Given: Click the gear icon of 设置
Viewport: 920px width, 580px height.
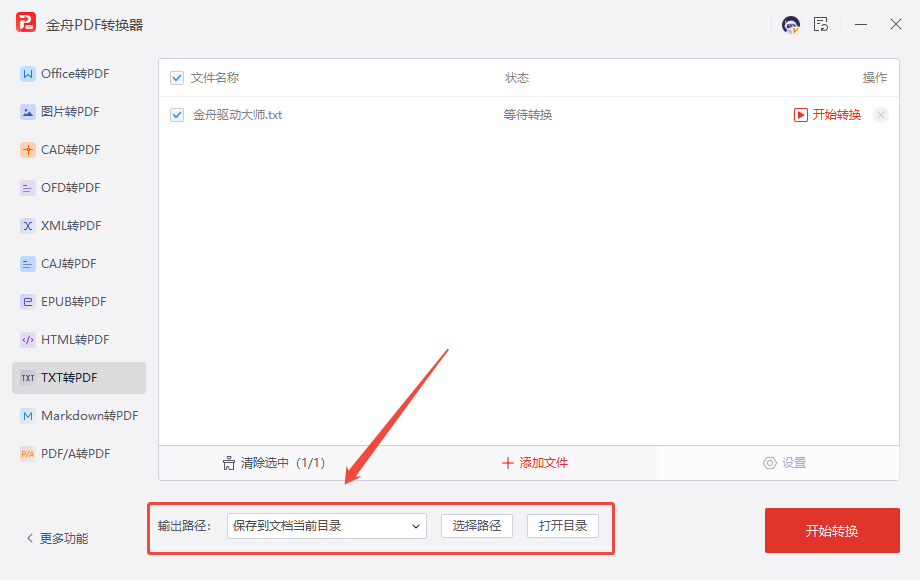Looking at the screenshot, I should (769, 463).
